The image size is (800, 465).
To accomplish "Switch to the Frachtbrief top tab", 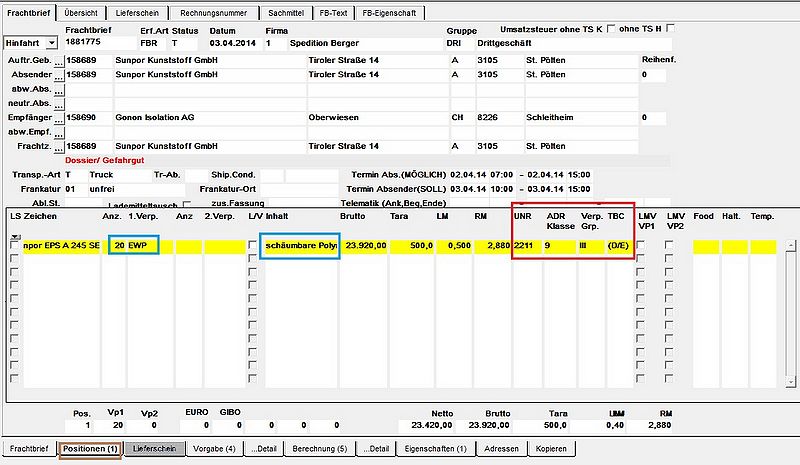I will click(29, 13).
